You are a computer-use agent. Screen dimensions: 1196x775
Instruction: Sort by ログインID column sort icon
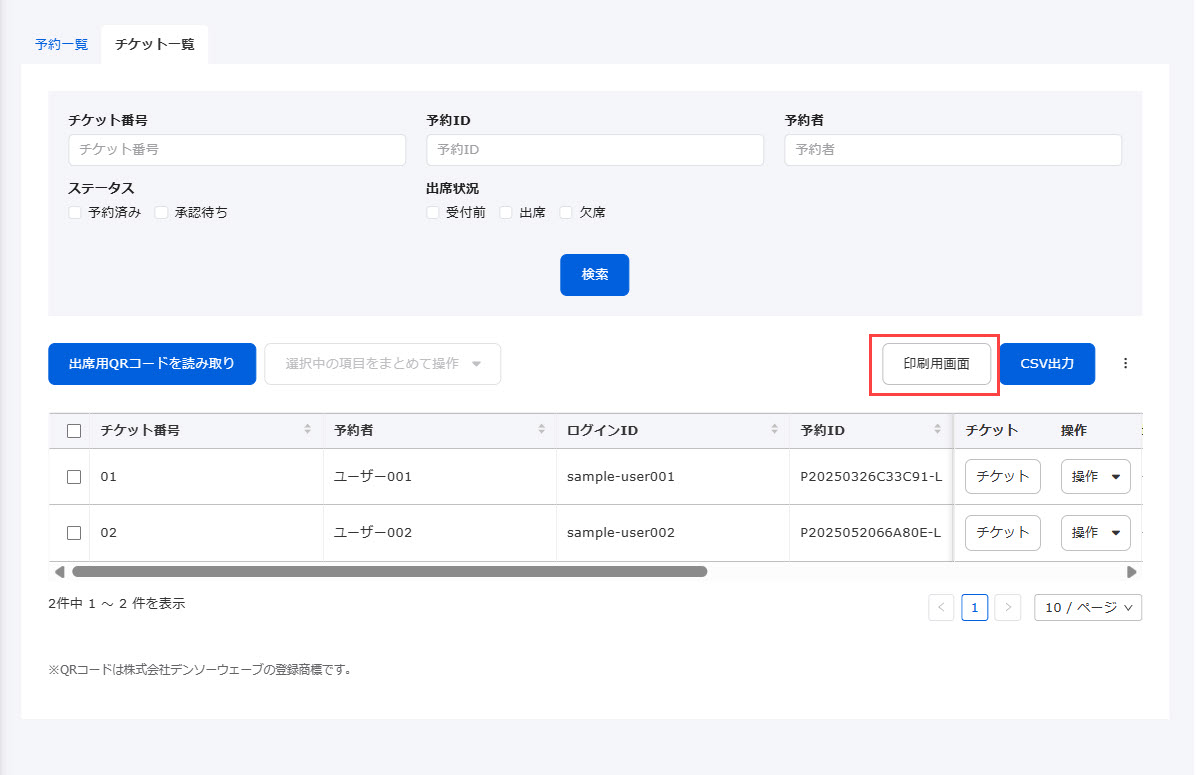point(774,430)
